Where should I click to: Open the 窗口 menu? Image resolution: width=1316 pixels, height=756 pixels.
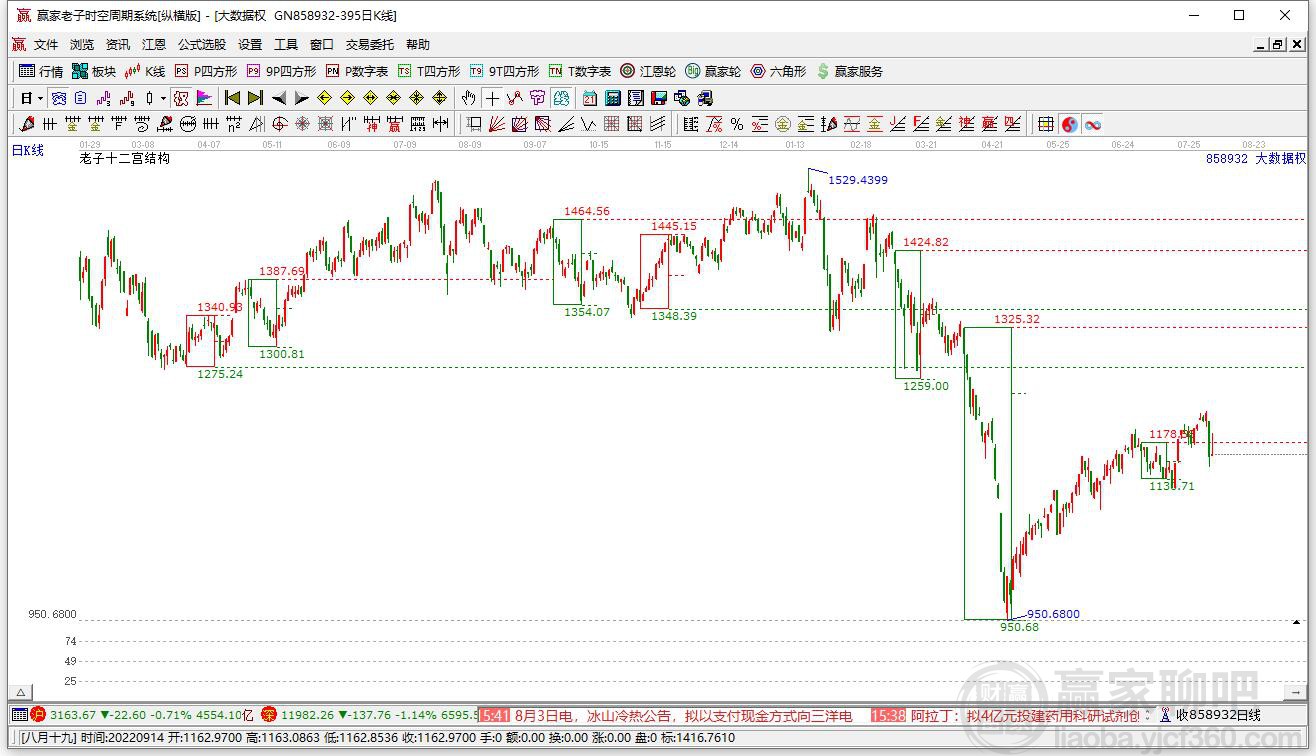(x=322, y=45)
